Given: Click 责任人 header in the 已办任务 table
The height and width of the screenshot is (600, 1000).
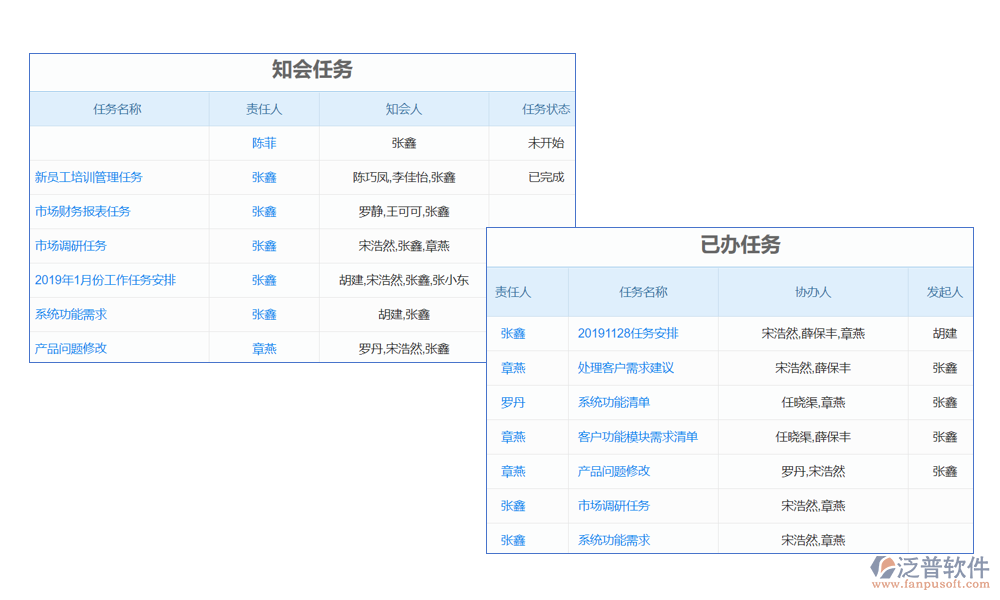Looking at the screenshot, I should (x=513, y=292).
